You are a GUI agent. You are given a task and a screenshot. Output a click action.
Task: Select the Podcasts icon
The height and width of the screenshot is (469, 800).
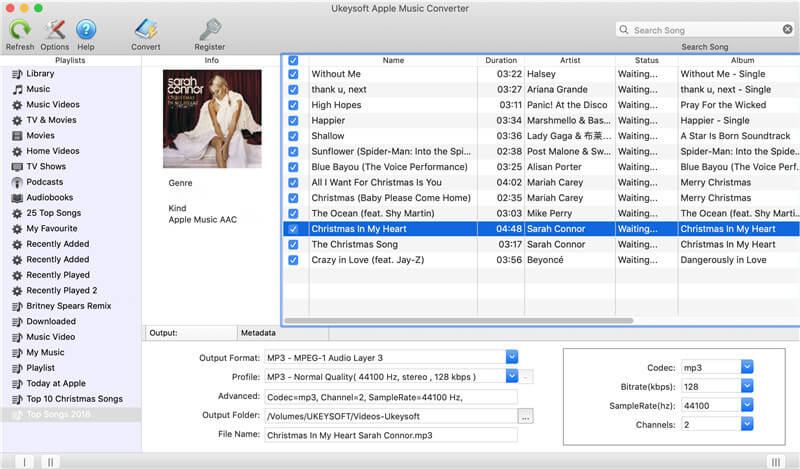tap(17, 182)
